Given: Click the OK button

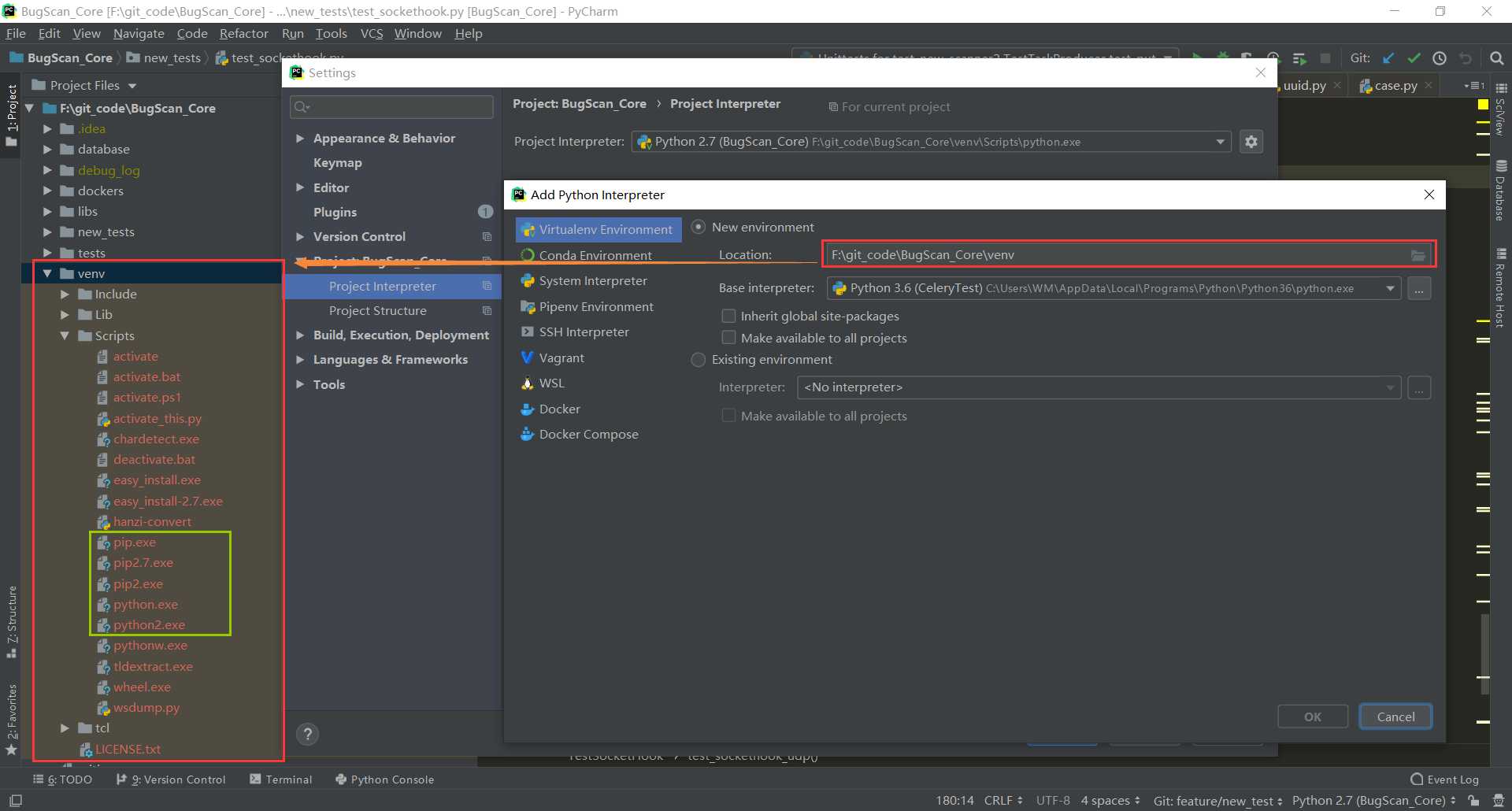Looking at the screenshot, I should 1312,717.
